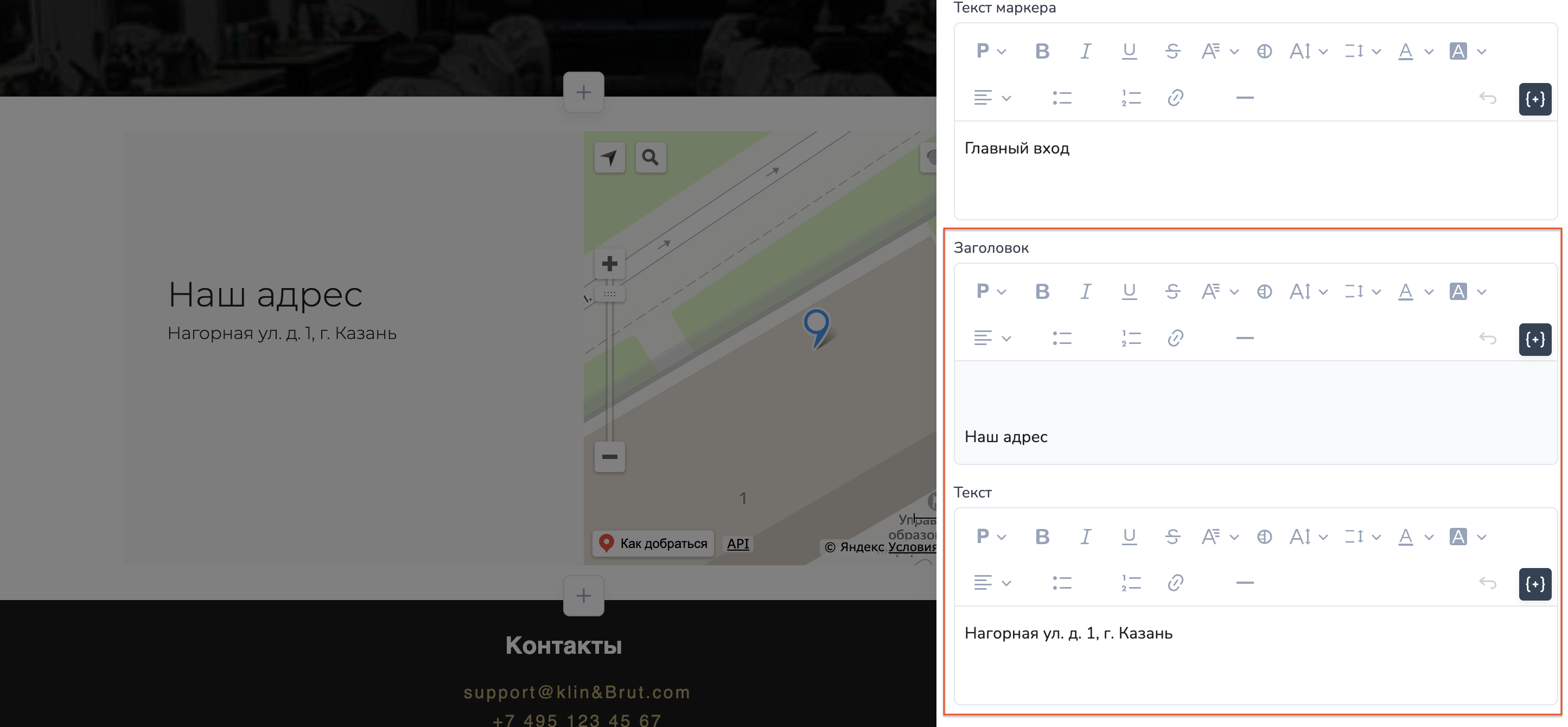1568x727 pixels.
Task: Insert a variable with the {+} button in Заголовок
Action: [x=1534, y=339]
